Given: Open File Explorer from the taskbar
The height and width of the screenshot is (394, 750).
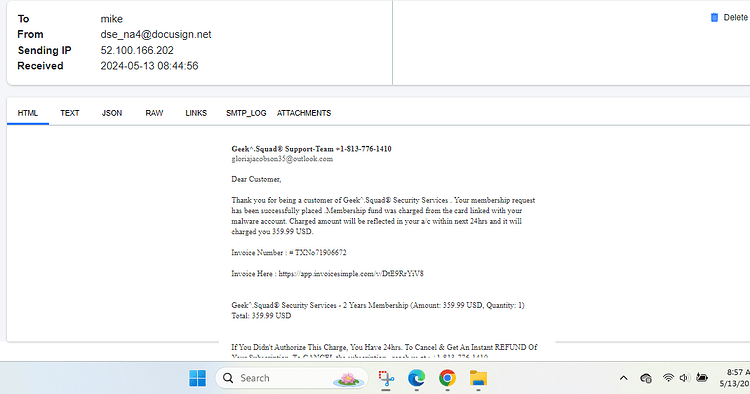Looking at the screenshot, I should click(478, 378).
